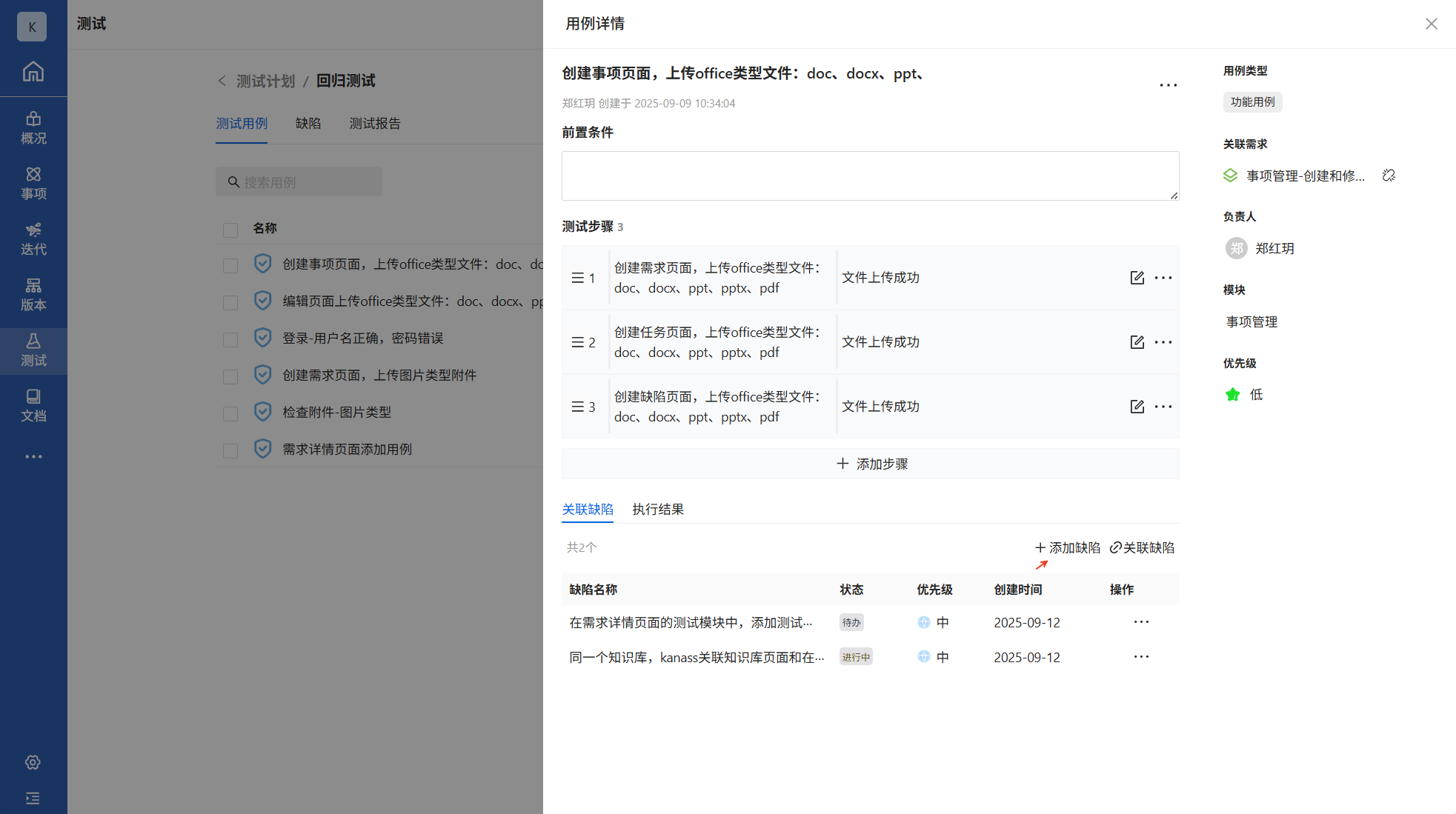Check the 检查附件-图片类型 case checkbox
Screen dimensions: 1456x814
click(230, 413)
